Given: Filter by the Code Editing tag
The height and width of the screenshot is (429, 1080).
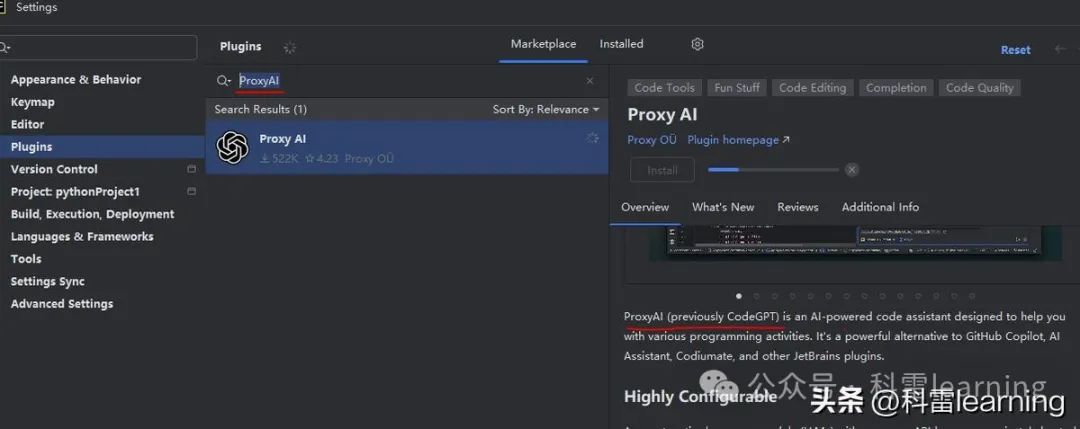Looking at the screenshot, I should pyautogui.click(x=812, y=87).
